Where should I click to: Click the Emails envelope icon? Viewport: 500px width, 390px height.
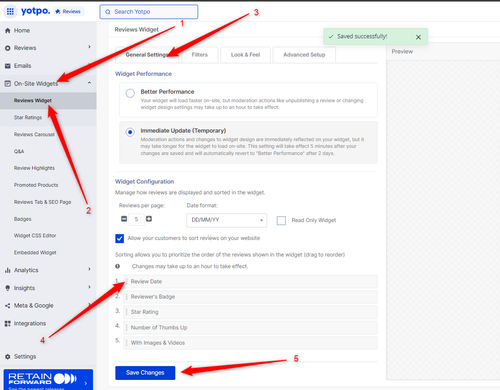click(x=8, y=66)
